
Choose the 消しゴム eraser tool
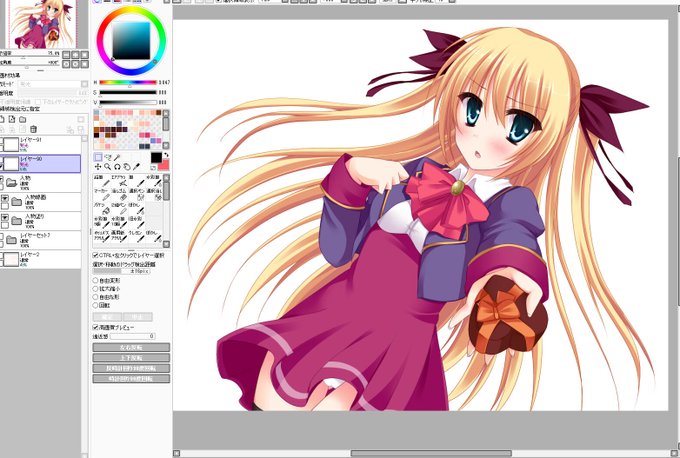[x=118, y=194]
